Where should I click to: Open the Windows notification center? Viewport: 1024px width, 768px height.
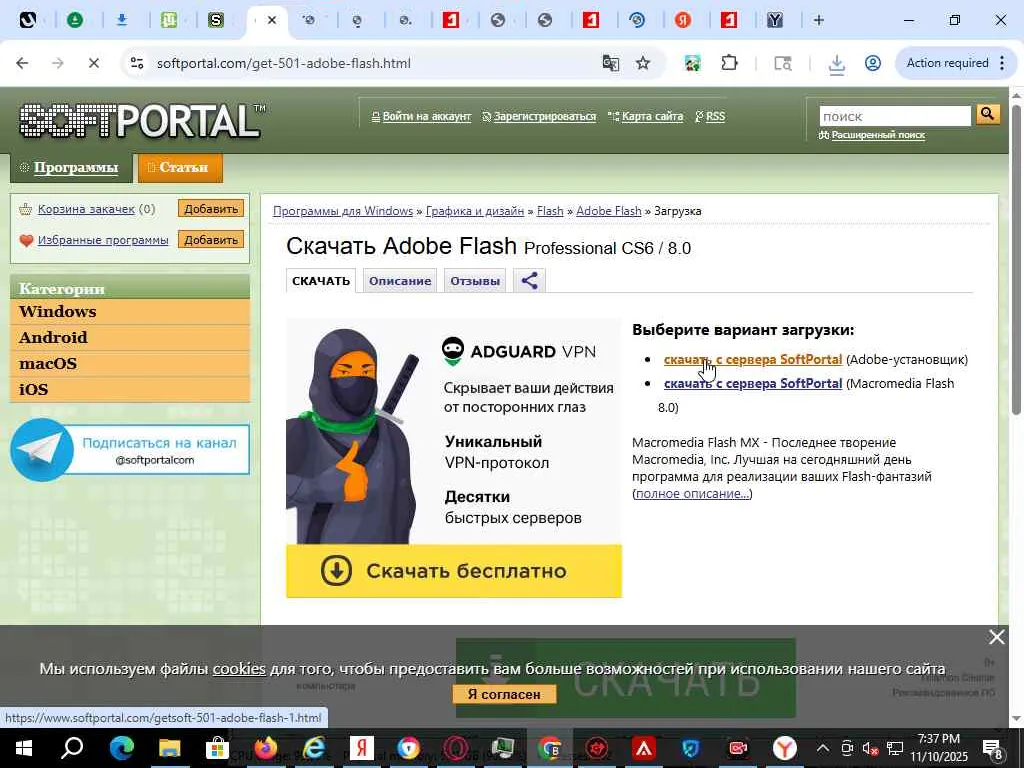993,748
